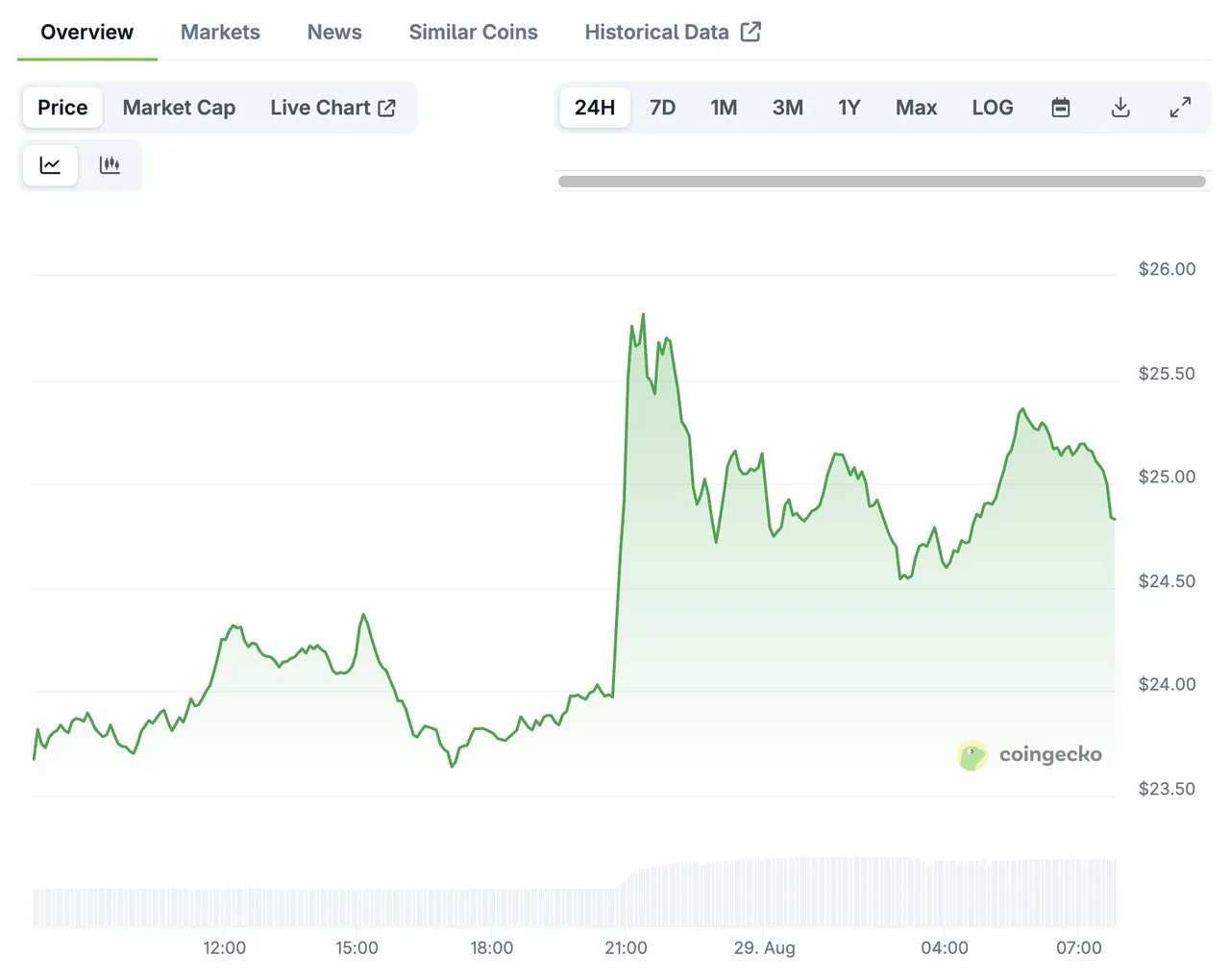The height and width of the screenshot is (980, 1230).
Task: Toggle LOG scale on chart
Action: (992, 108)
